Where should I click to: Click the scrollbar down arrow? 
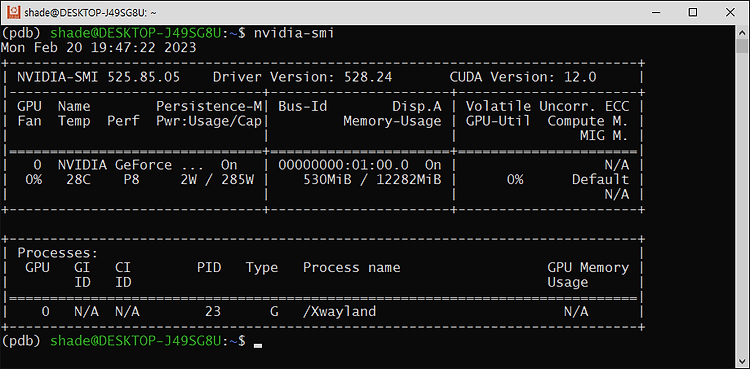pyautogui.click(x=741, y=360)
